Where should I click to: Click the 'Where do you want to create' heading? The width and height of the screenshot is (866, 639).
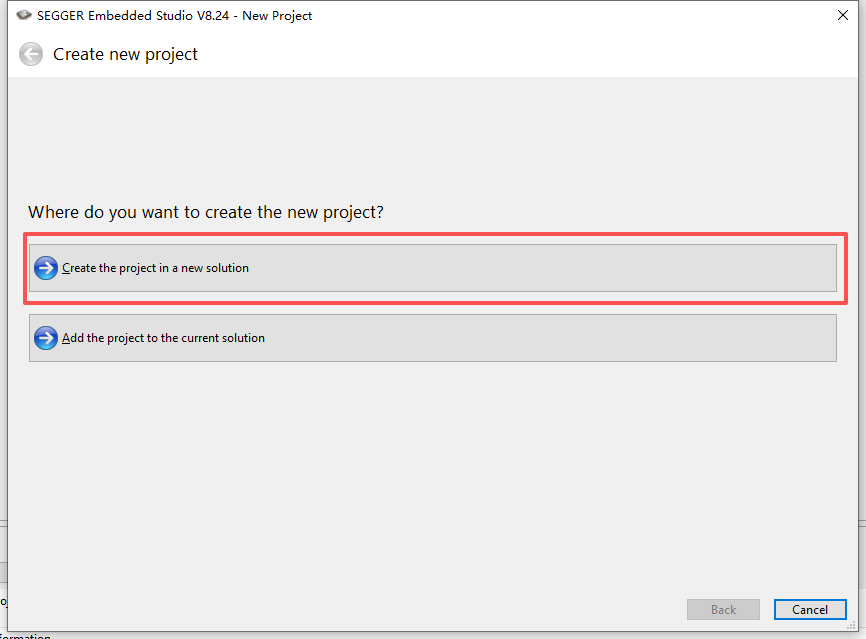206,212
